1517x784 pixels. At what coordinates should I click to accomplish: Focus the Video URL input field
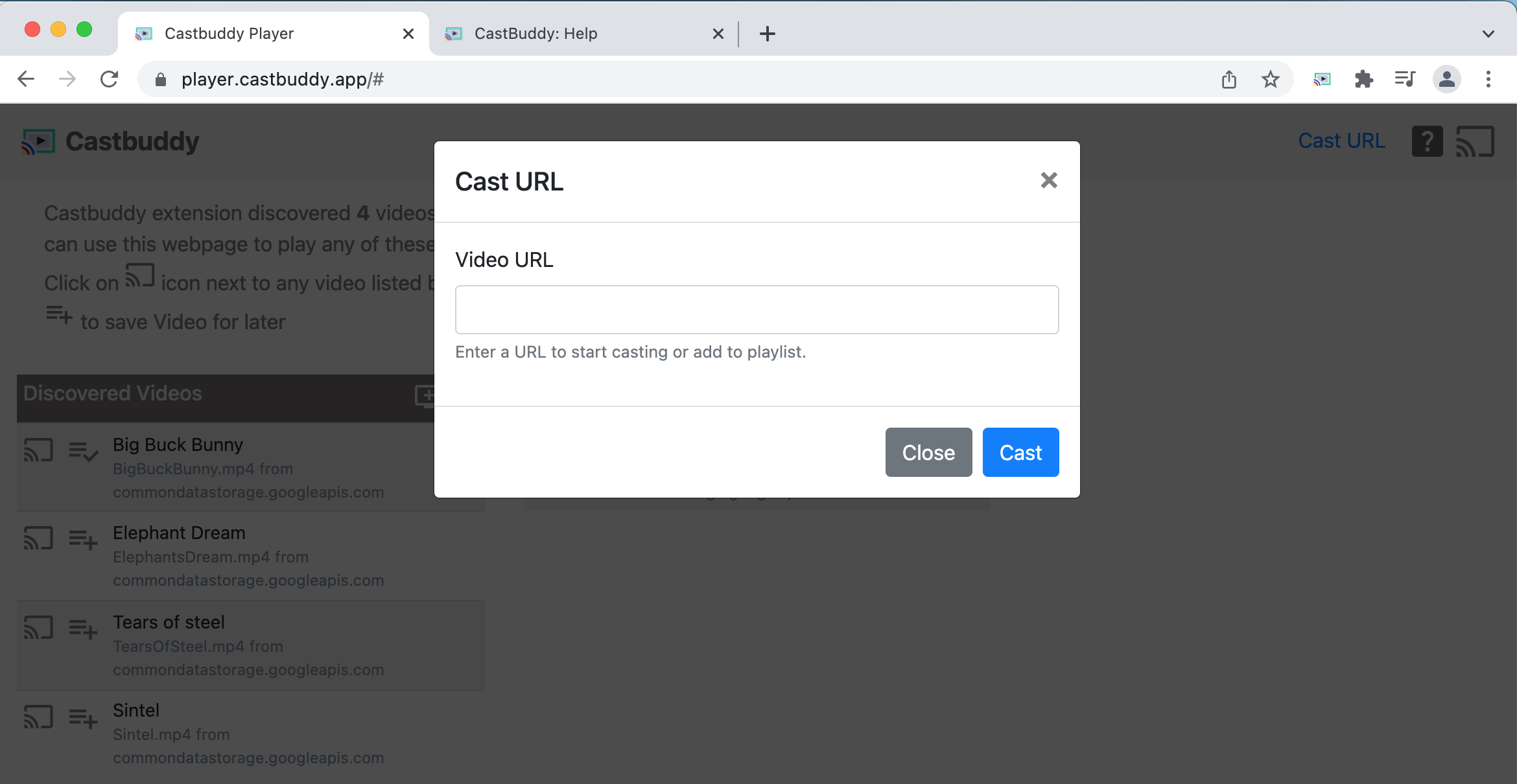(x=757, y=310)
